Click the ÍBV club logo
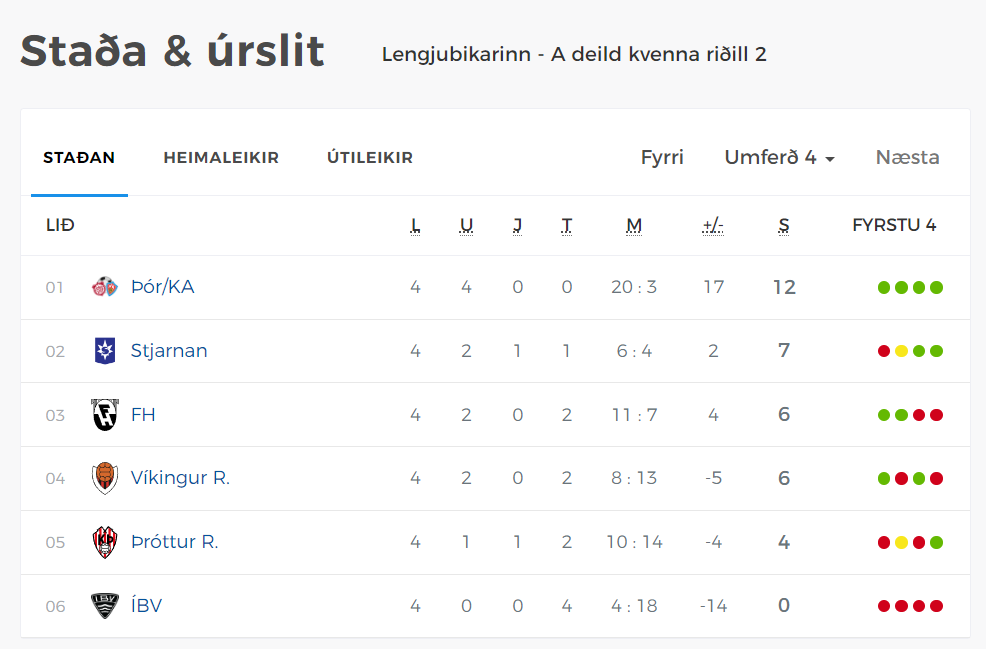This screenshot has width=986, height=649. point(104,606)
